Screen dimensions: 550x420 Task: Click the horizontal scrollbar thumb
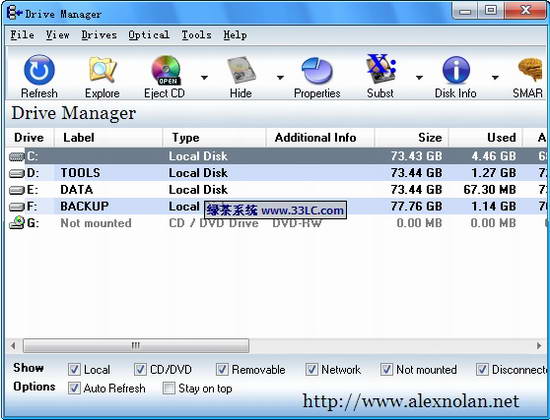click(x=136, y=346)
